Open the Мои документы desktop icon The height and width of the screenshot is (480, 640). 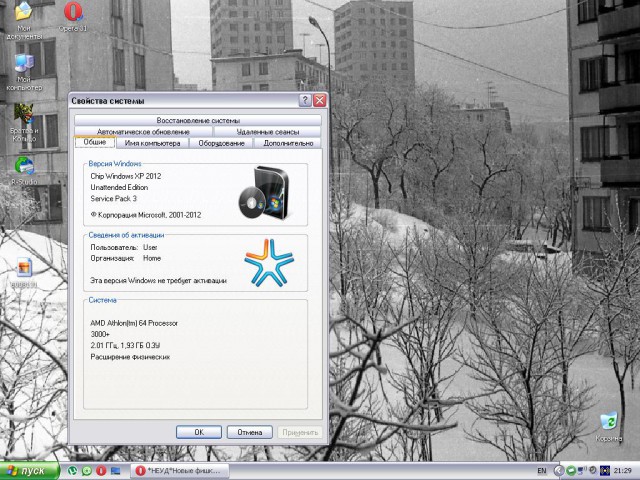tap(24, 20)
